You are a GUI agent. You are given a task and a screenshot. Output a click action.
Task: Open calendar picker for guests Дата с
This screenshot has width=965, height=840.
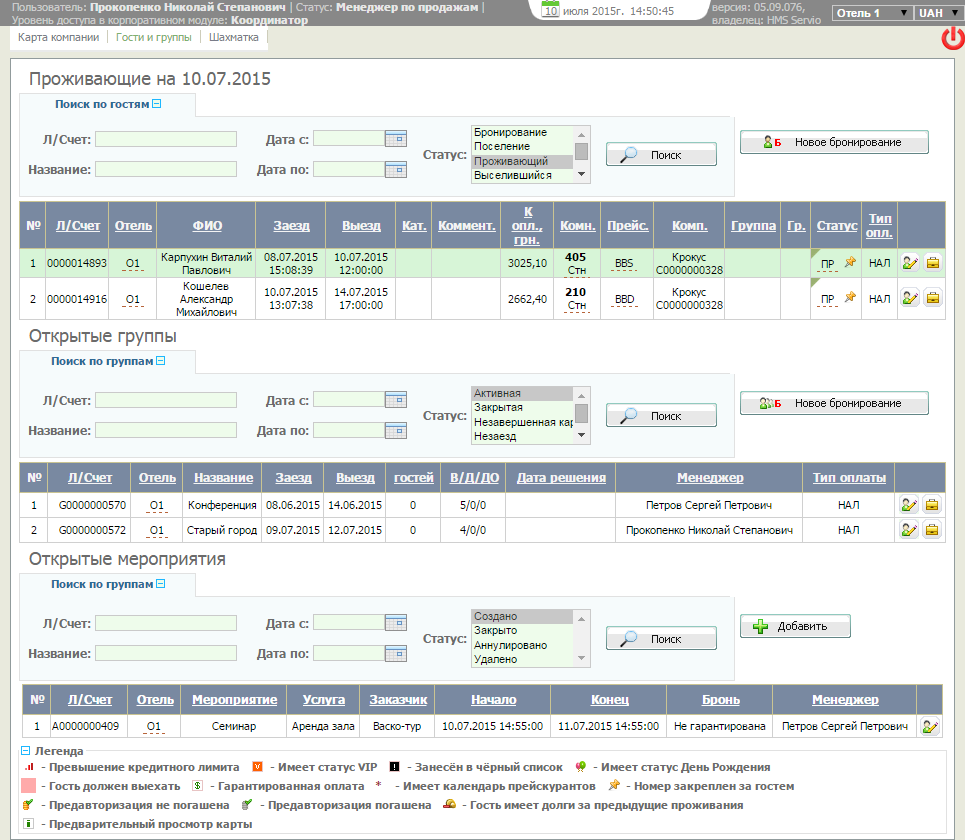click(x=396, y=139)
